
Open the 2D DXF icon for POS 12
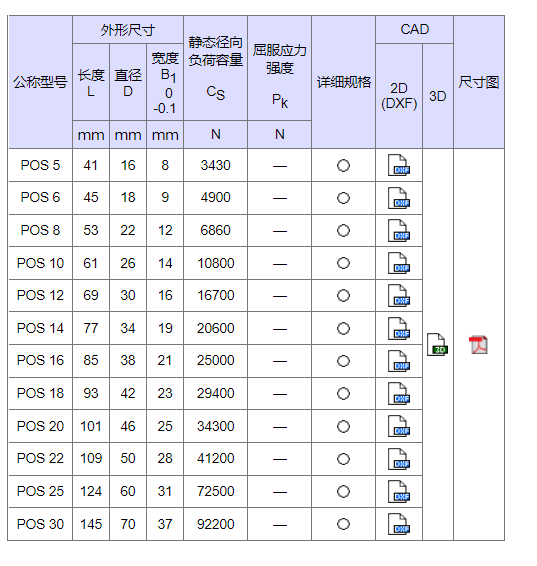coord(399,296)
